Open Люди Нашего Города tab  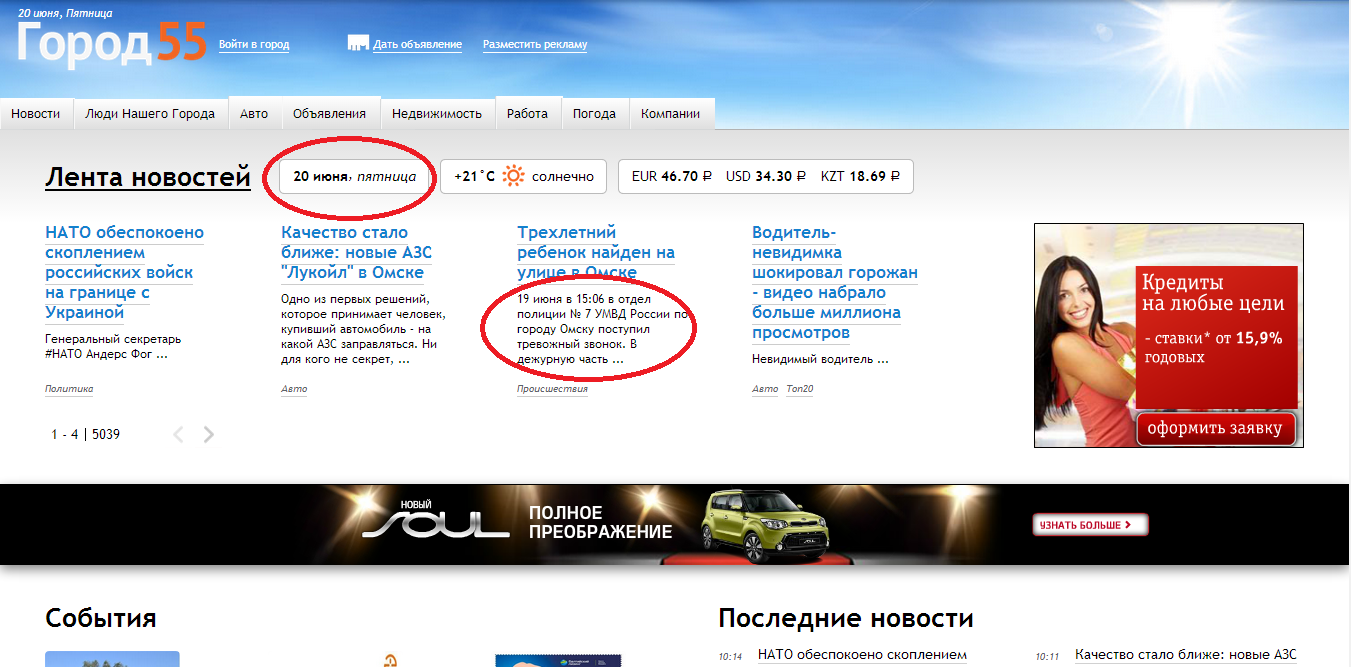point(150,113)
